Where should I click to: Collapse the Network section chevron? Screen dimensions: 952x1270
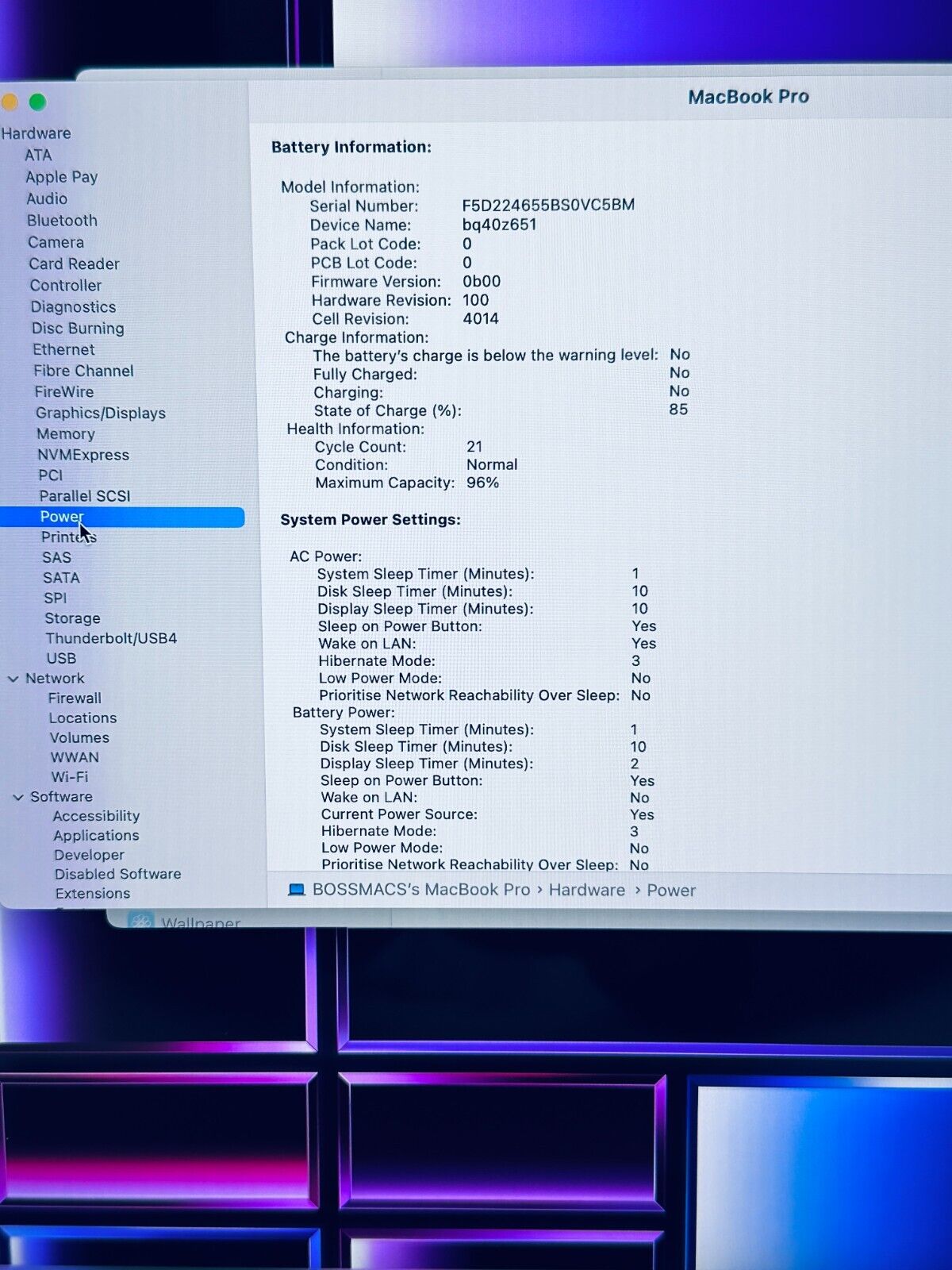tap(13, 679)
